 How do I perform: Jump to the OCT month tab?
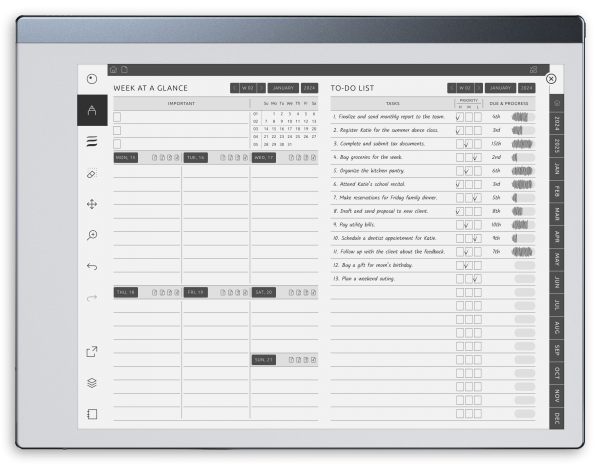[x=557, y=372]
